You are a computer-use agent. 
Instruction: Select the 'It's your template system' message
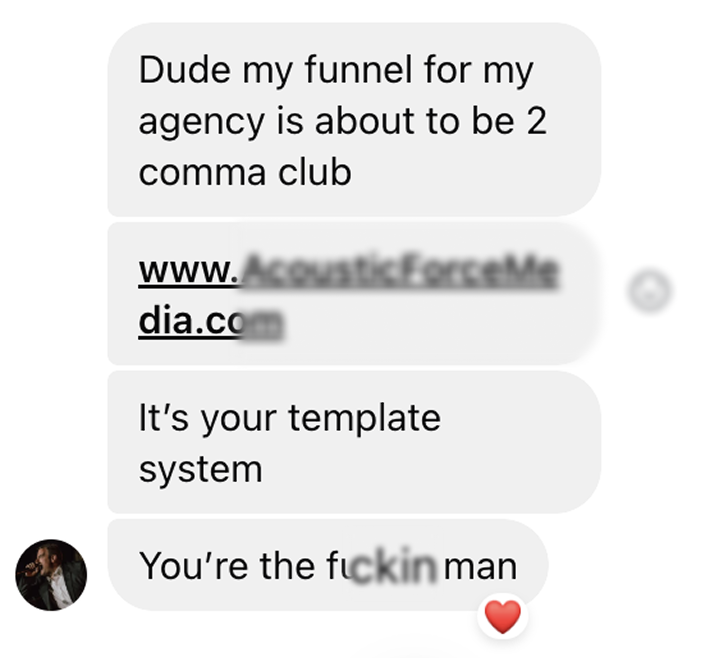[x=354, y=442]
